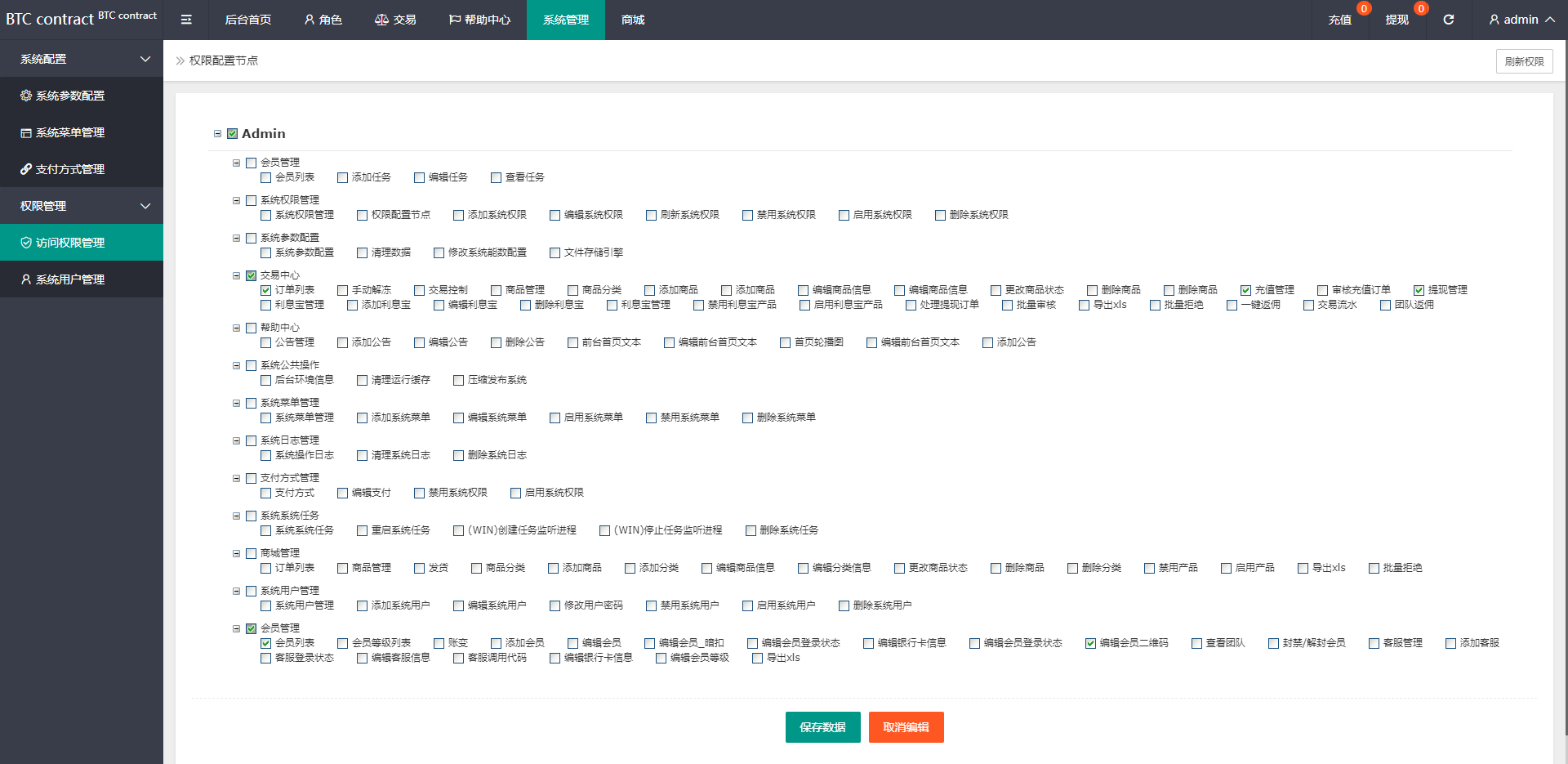Collapse the 系统权限管理 tree node
1568x764 pixels.
(x=236, y=200)
